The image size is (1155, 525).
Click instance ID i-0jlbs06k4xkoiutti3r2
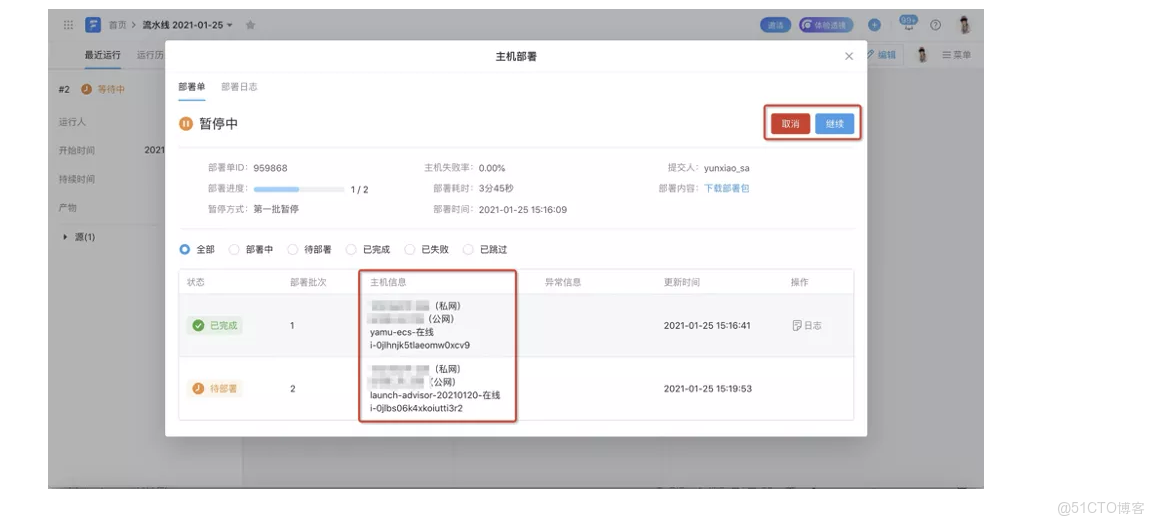click(x=416, y=408)
